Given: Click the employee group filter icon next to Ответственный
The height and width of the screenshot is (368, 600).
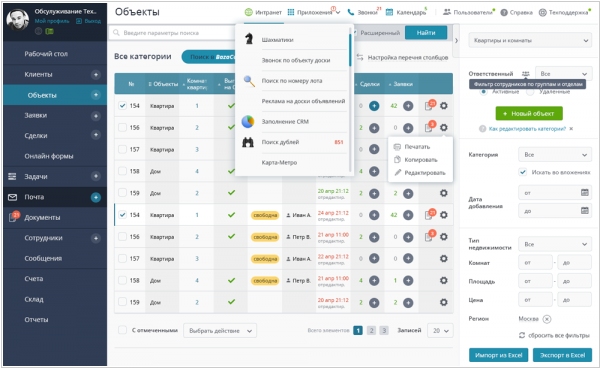Looking at the screenshot, I should [x=526, y=73].
